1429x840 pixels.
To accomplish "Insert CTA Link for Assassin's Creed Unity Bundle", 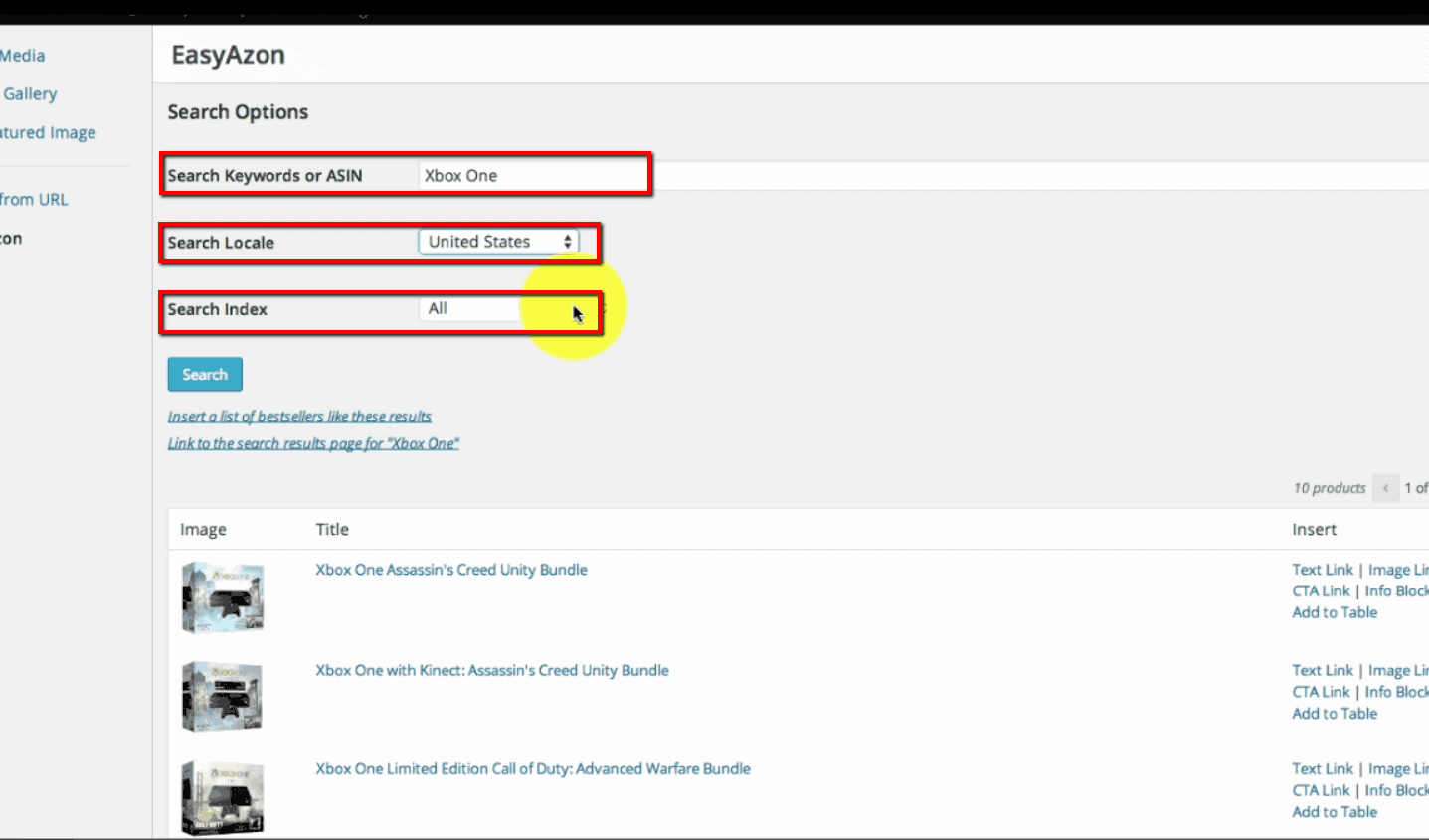I will [1321, 590].
